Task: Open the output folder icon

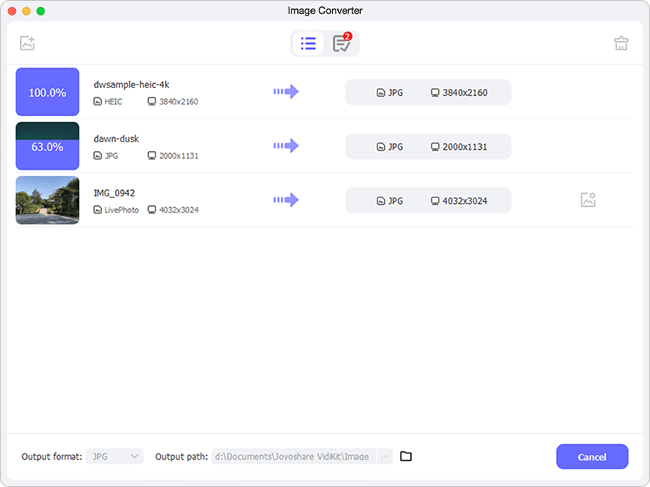Action: point(406,456)
